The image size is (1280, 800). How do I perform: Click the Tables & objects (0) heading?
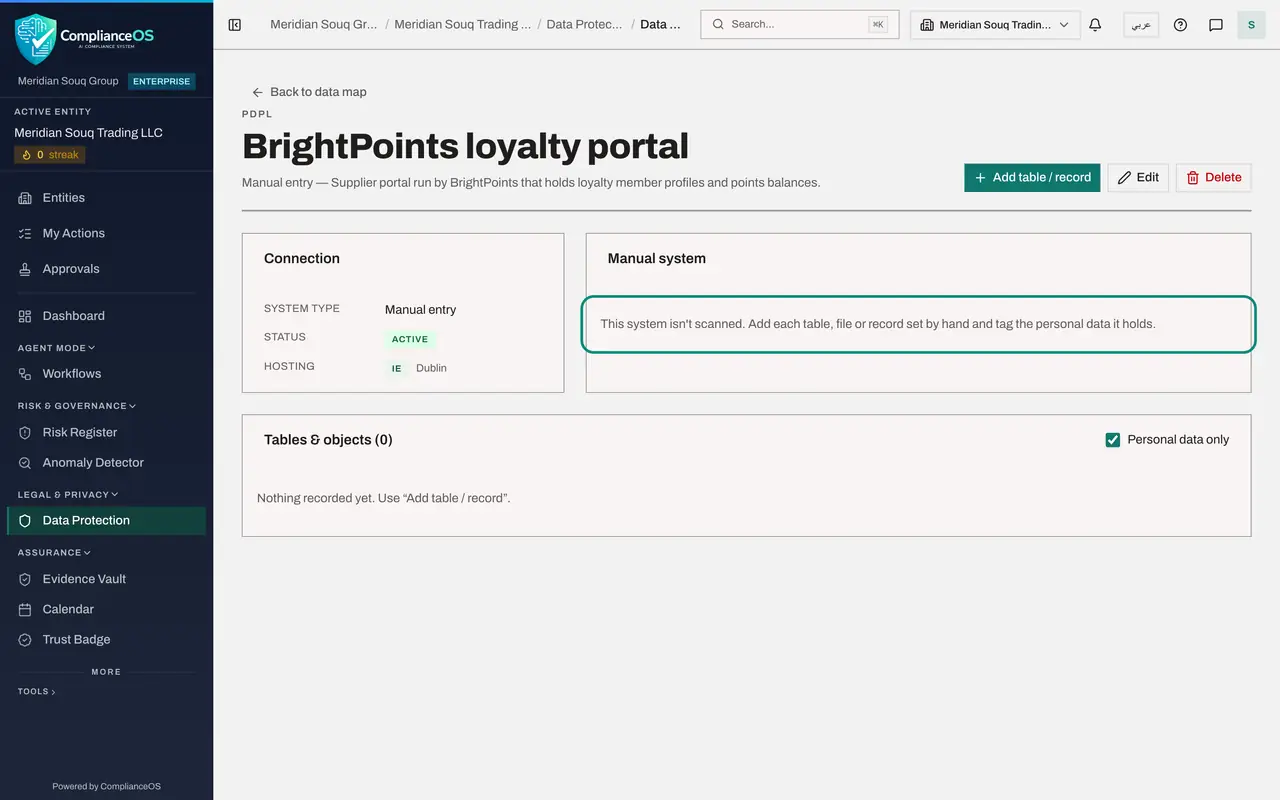pyautogui.click(x=328, y=440)
